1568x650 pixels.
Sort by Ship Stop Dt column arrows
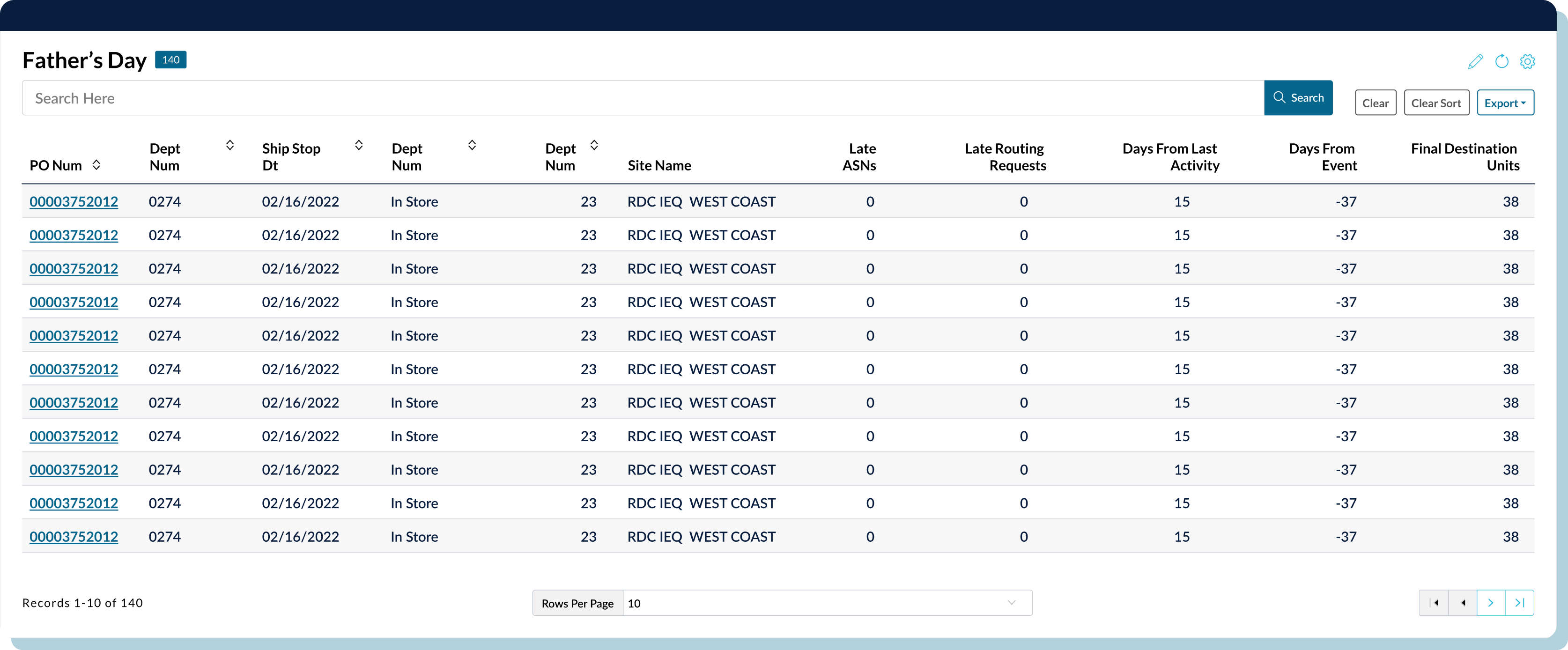tap(359, 145)
